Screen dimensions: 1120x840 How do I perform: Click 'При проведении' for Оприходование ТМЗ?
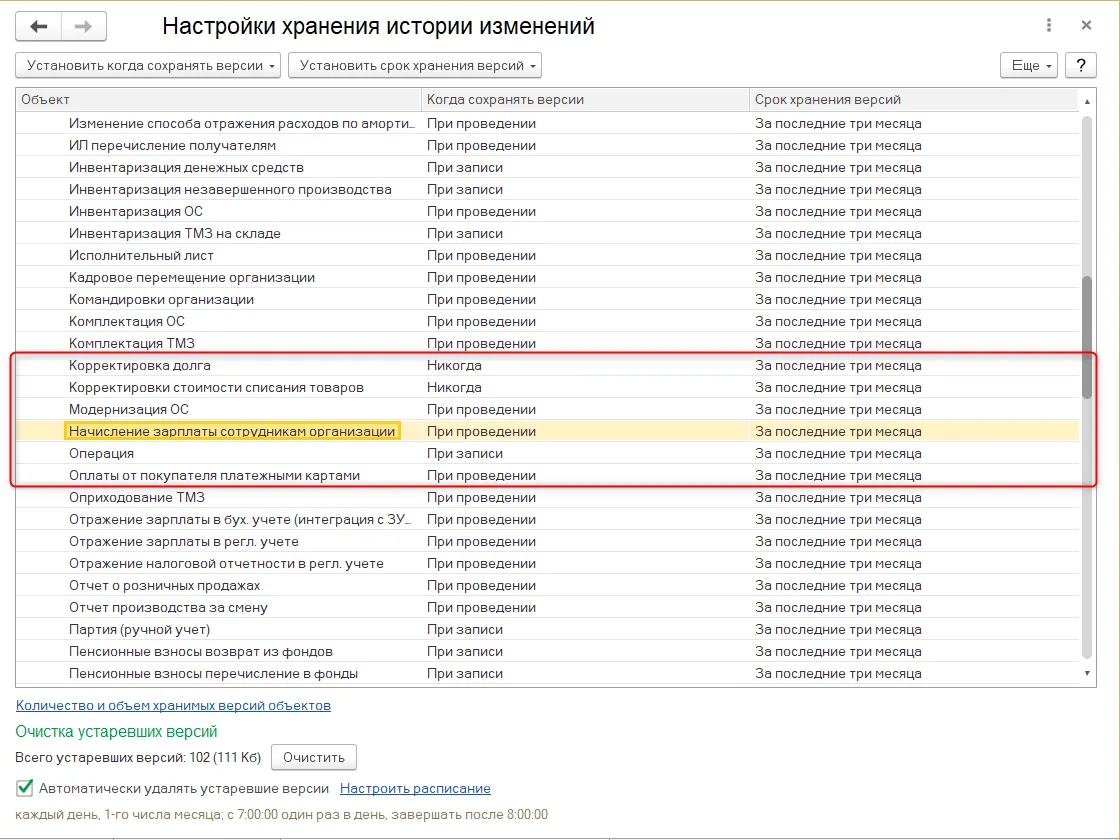481,498
